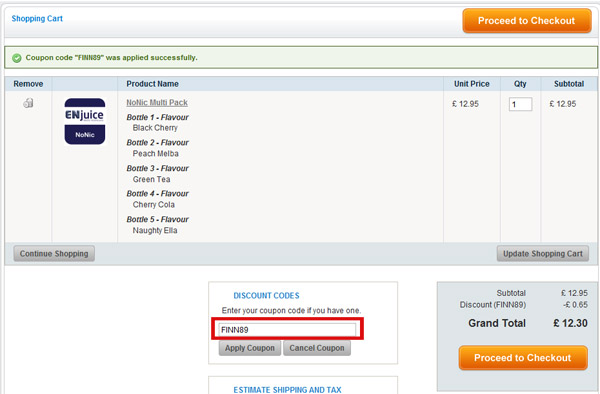Open the ENjuice NoNic product thumbnail
This screenshot has width=600, height=394.
tap(85, 121)
